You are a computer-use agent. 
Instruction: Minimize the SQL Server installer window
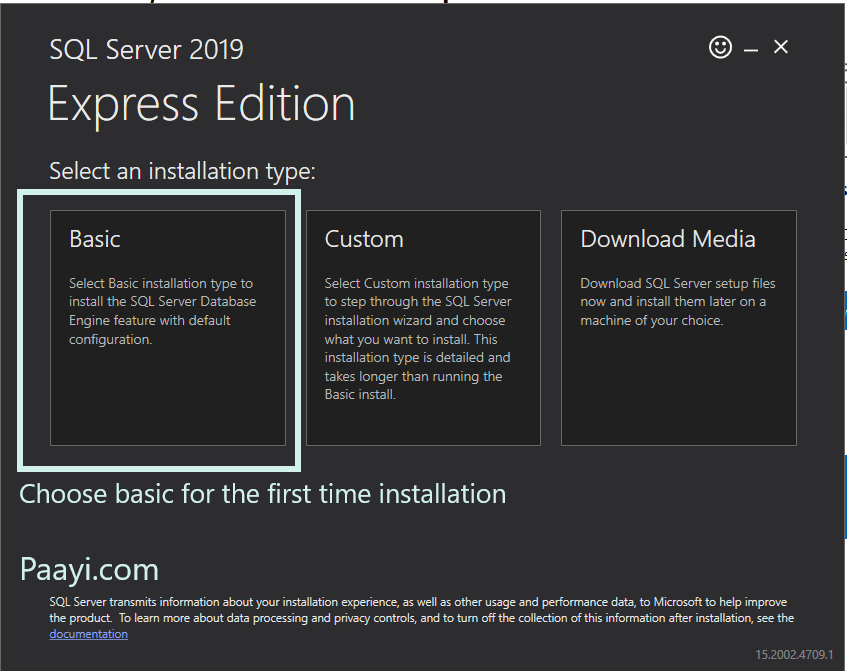[x=751, y=46]
